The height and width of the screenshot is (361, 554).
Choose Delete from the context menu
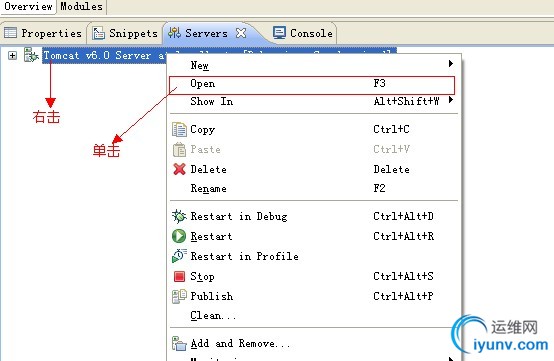click(314, 169)
